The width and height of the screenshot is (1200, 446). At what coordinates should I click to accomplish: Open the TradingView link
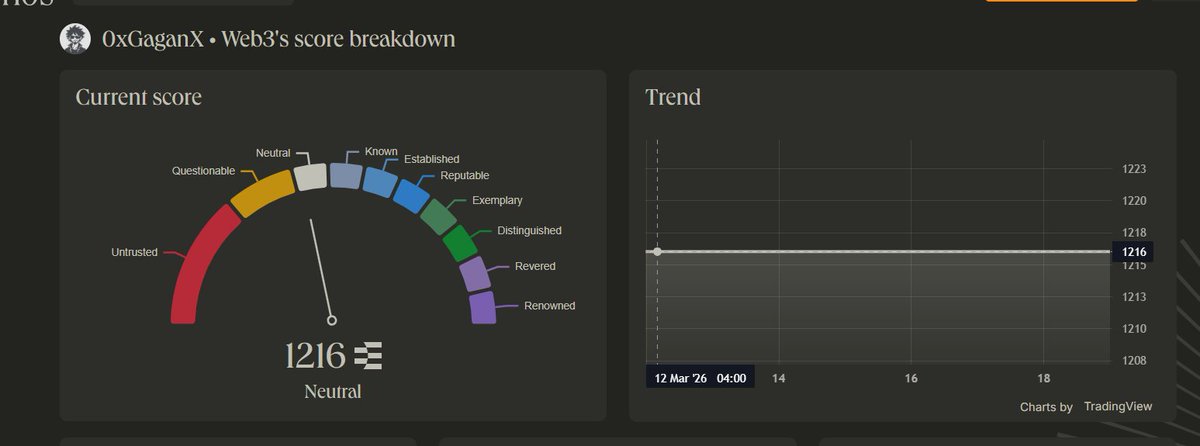click(x=1118, y=406)
